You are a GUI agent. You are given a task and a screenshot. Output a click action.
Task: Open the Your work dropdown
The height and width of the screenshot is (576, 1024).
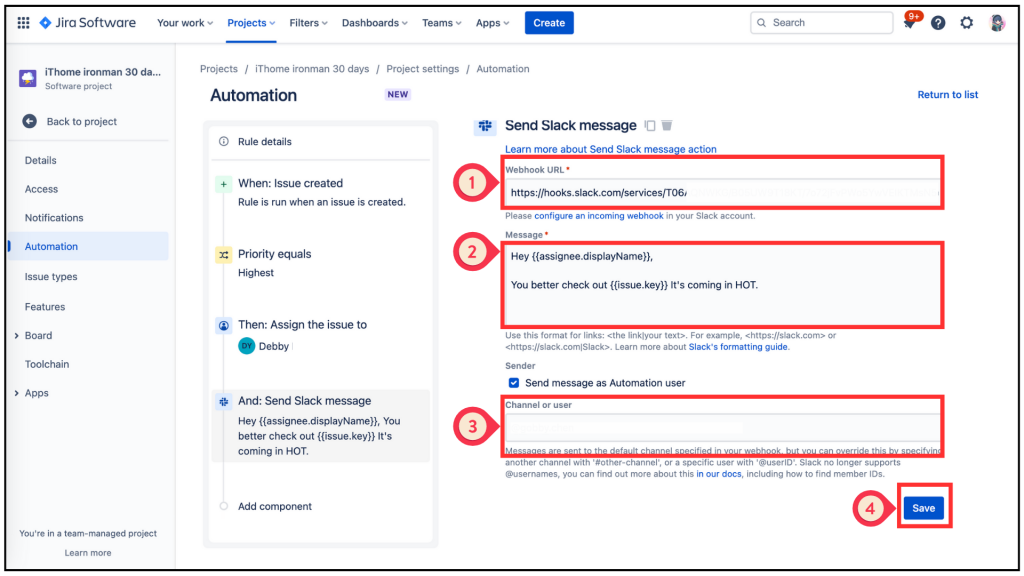coord(185,23)
